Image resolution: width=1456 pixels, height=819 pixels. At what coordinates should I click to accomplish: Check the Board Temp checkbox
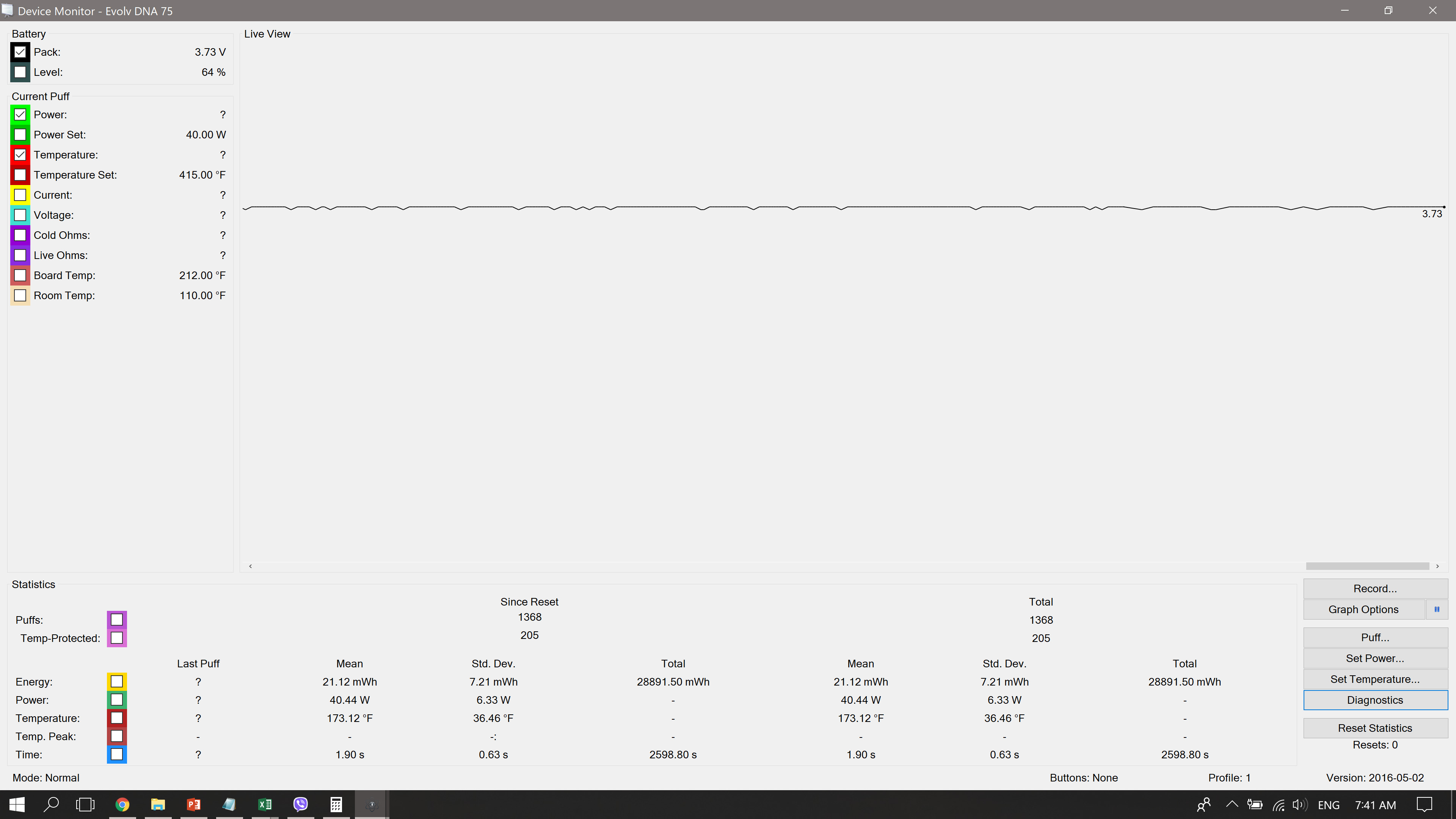tap(20, 275)
